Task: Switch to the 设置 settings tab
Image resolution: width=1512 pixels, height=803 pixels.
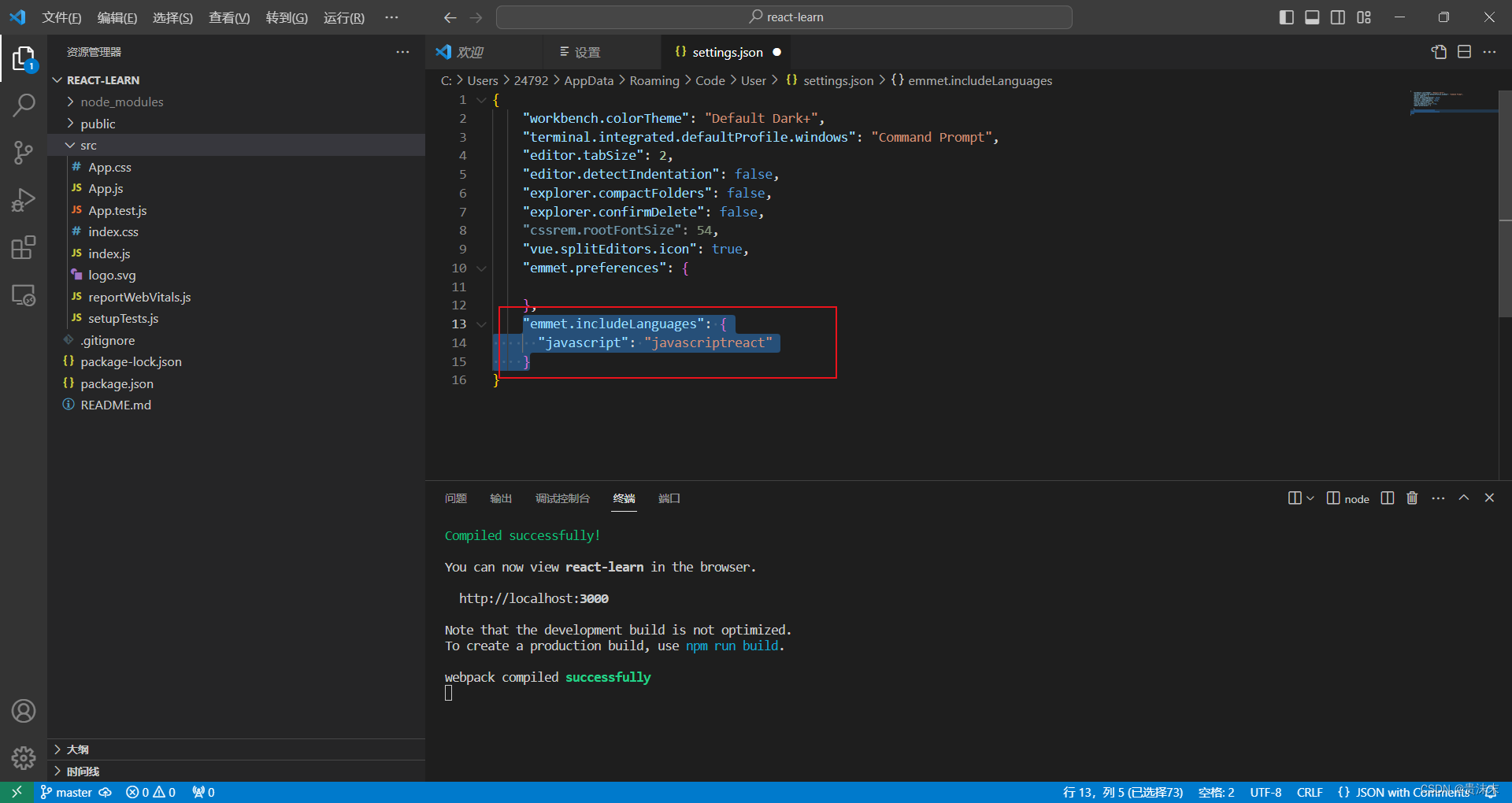Action: pos(602,52)
